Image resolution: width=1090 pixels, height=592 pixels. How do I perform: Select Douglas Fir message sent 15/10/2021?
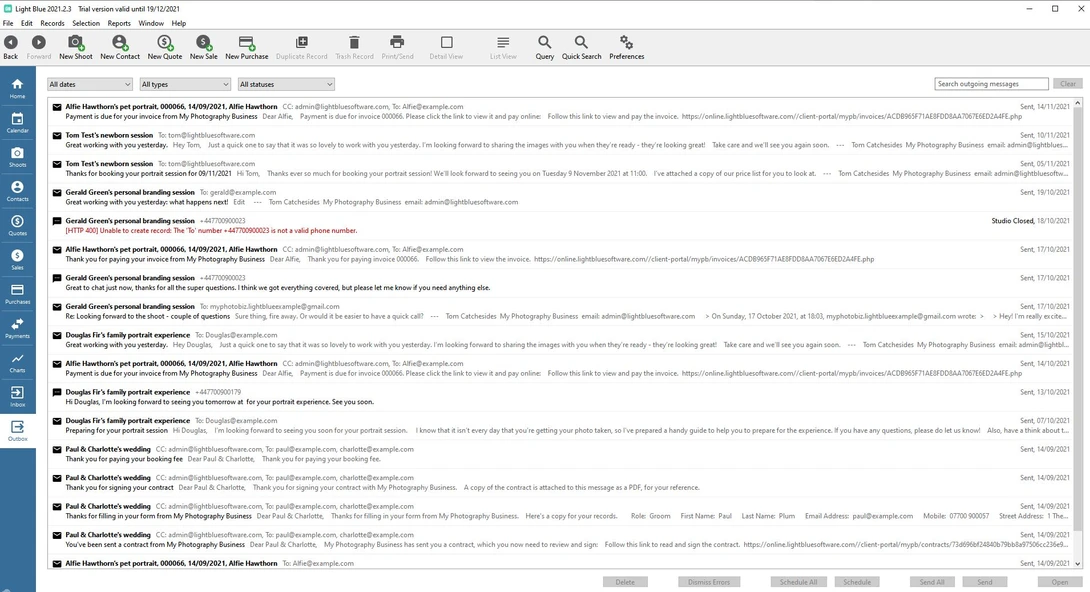(x=560, y=340)
